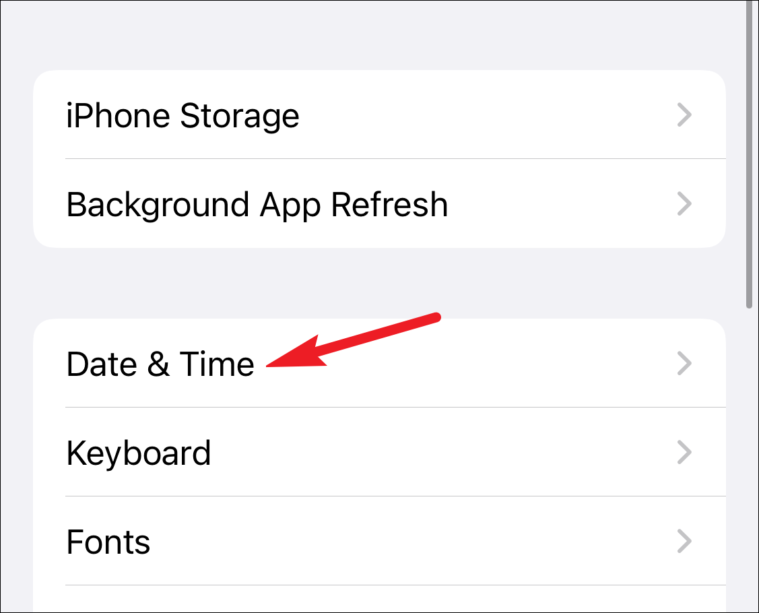The width and height of the screenshot is (759, 613).
Task: Tap the chevron on Date & Time row
Action: (x=684, y=364)
